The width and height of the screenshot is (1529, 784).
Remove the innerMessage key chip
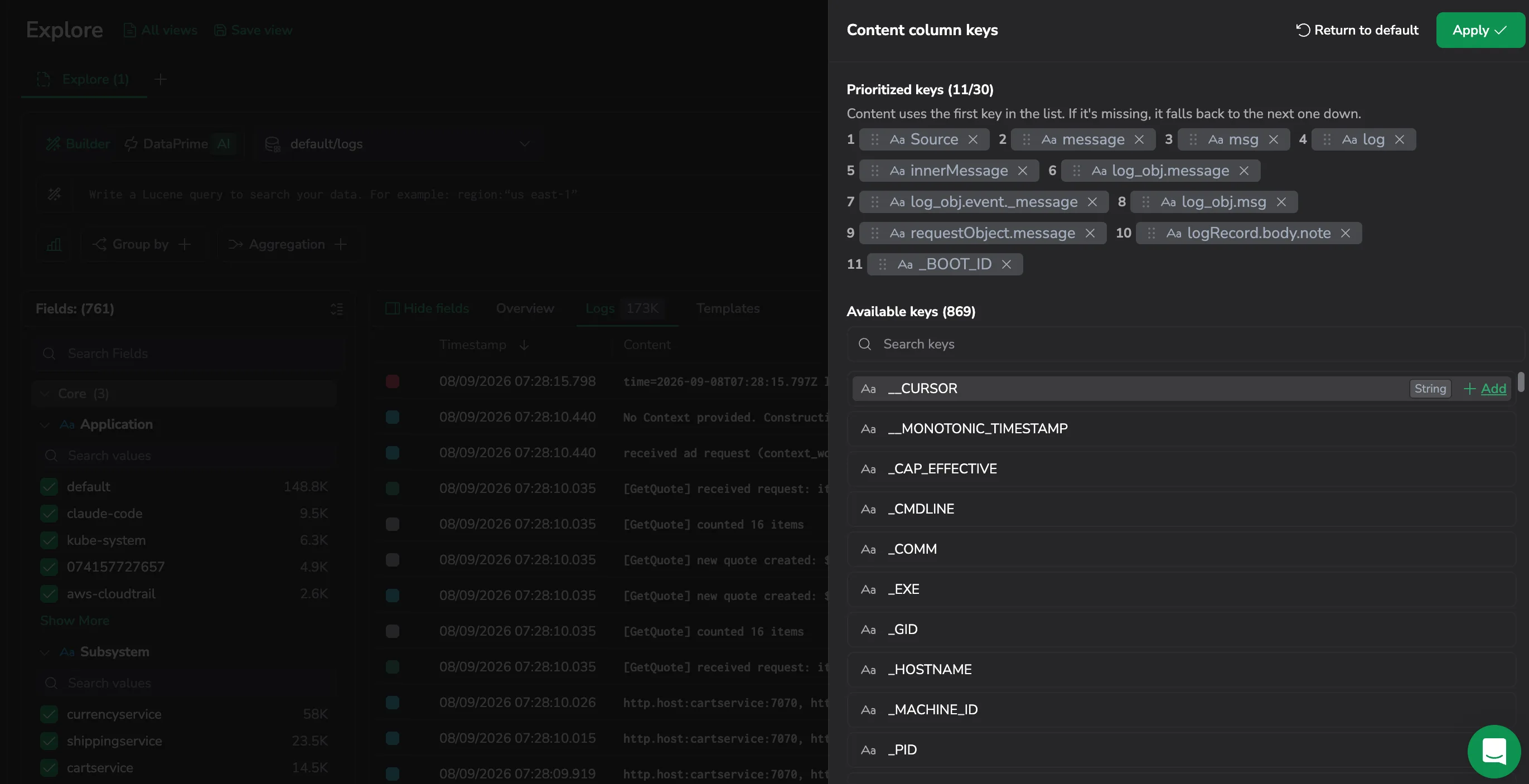pos(1023,171)
